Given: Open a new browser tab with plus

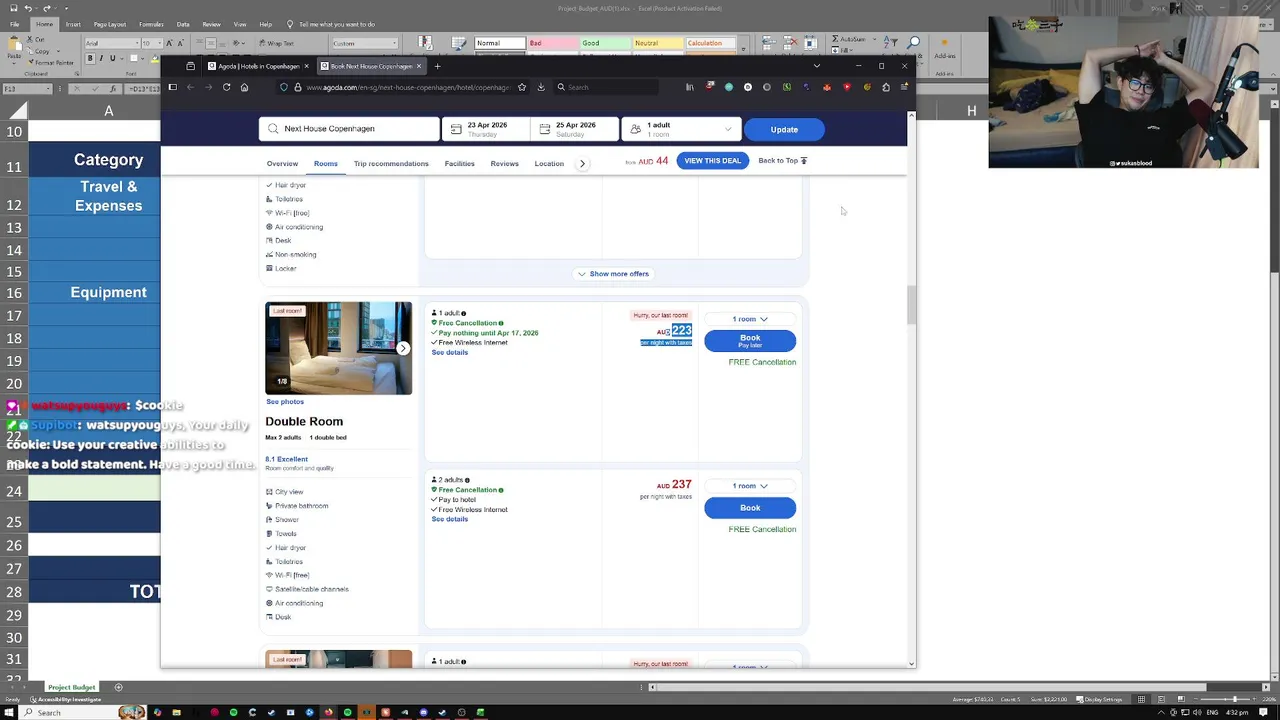Looking at the screenshot, I should pos(437,66).
